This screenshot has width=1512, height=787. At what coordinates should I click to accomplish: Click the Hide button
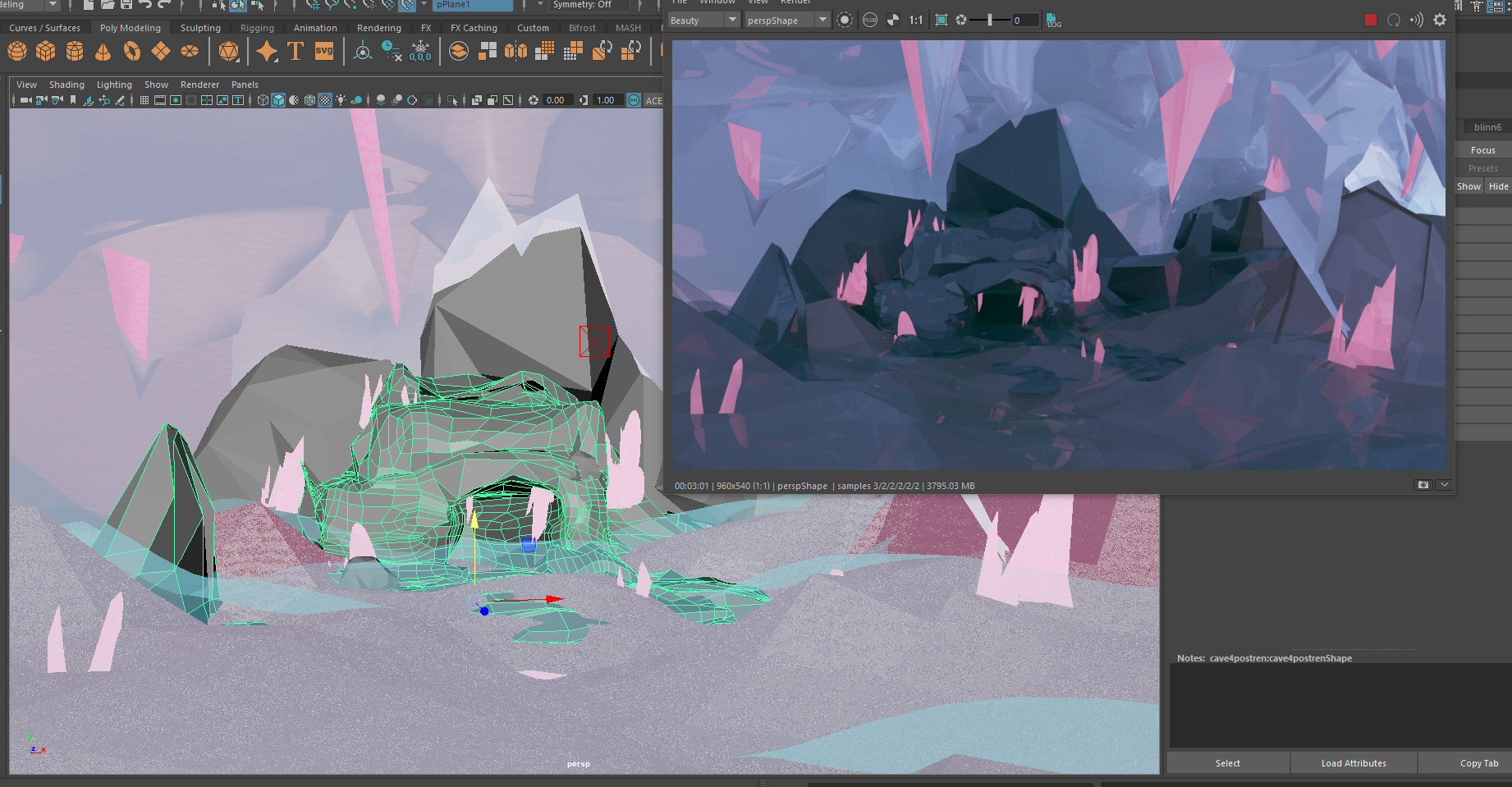pyautogui.click(x=1499, y=186)
